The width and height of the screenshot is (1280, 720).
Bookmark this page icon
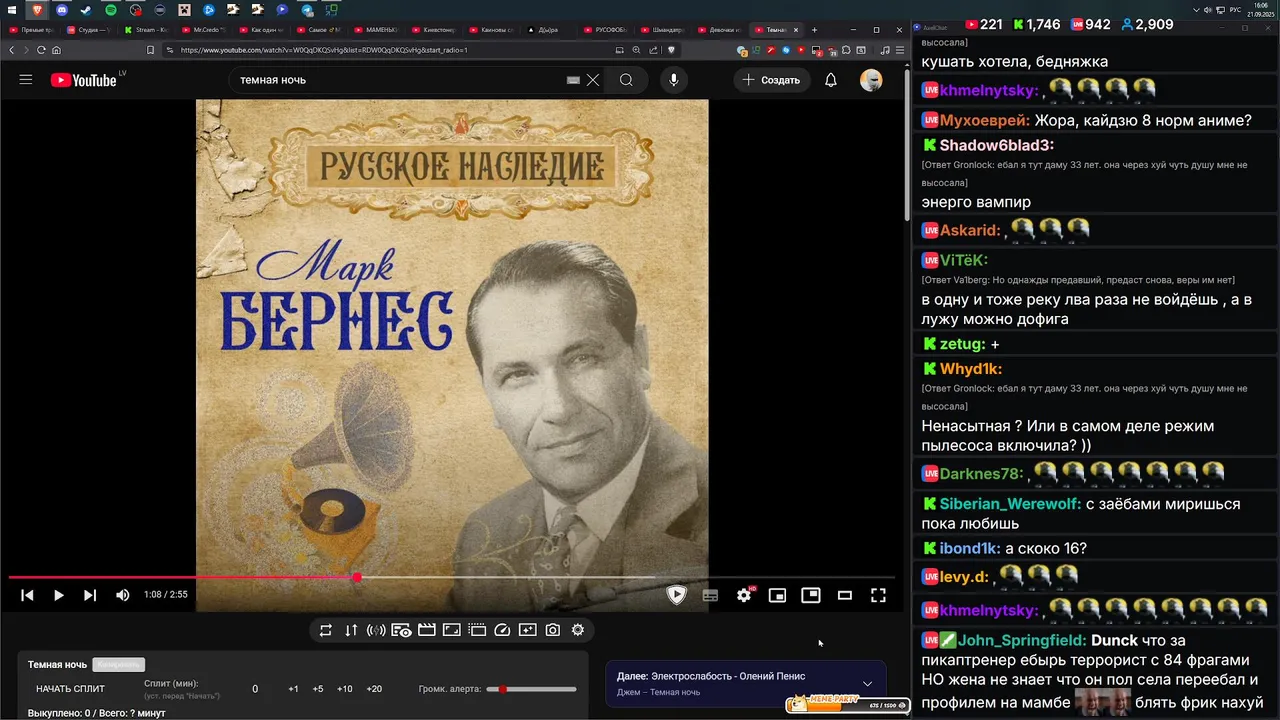click(x=151, y=50)
